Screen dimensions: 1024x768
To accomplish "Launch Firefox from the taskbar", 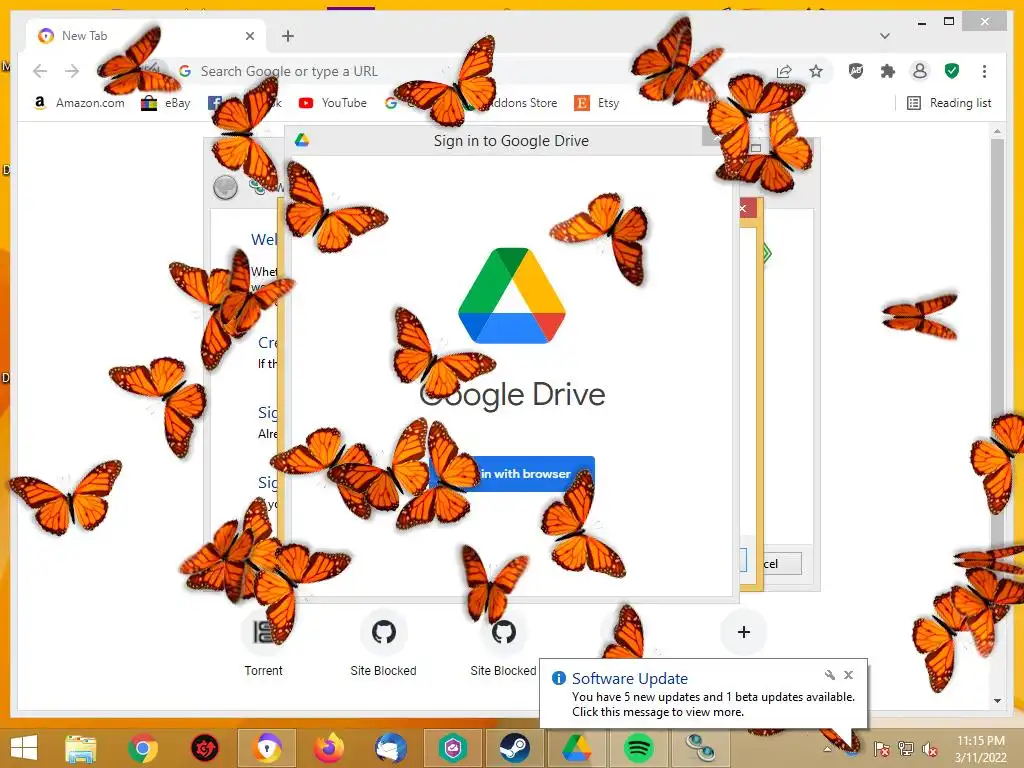I will (329, 748).
